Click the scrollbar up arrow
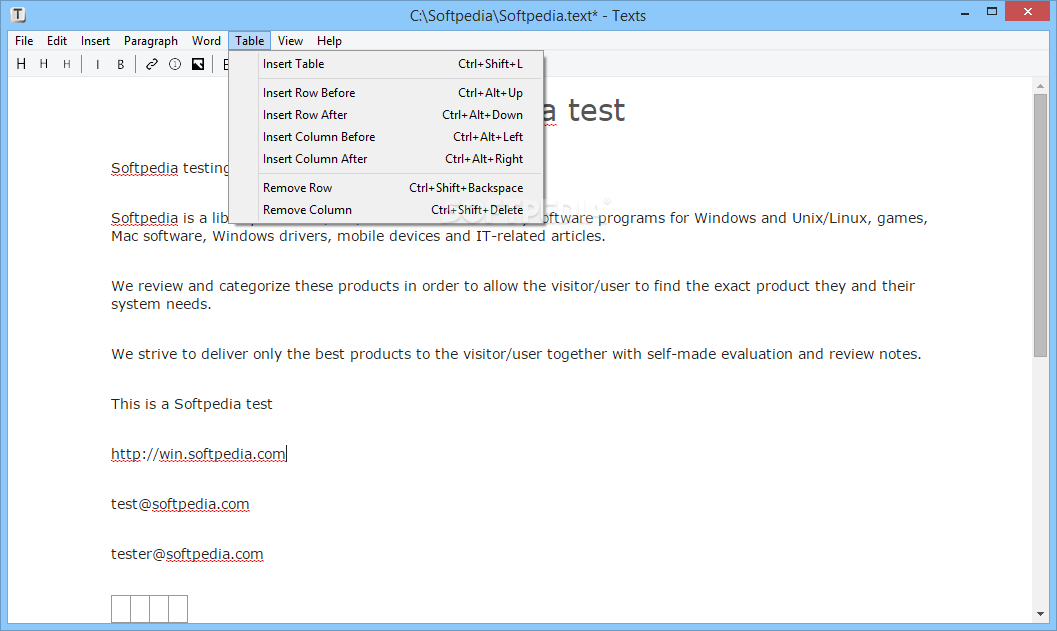The image size is (1057, 631). pyautogui.click(x=1040, y=86)
